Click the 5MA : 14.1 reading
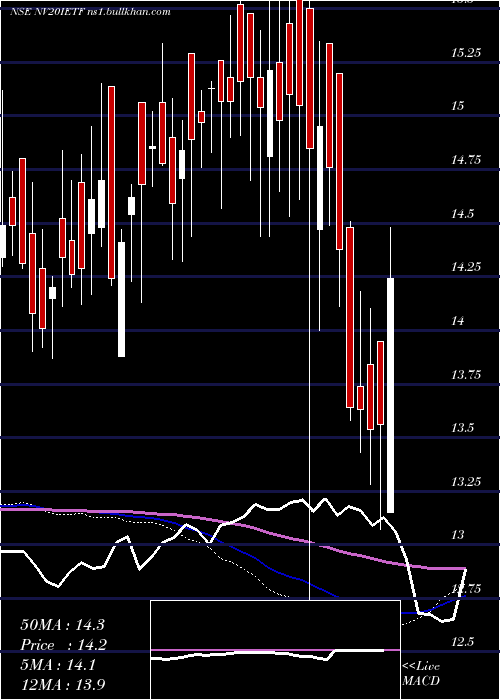Image resolution: width=500 pixels, height=700 pixels. coord(58,665)
